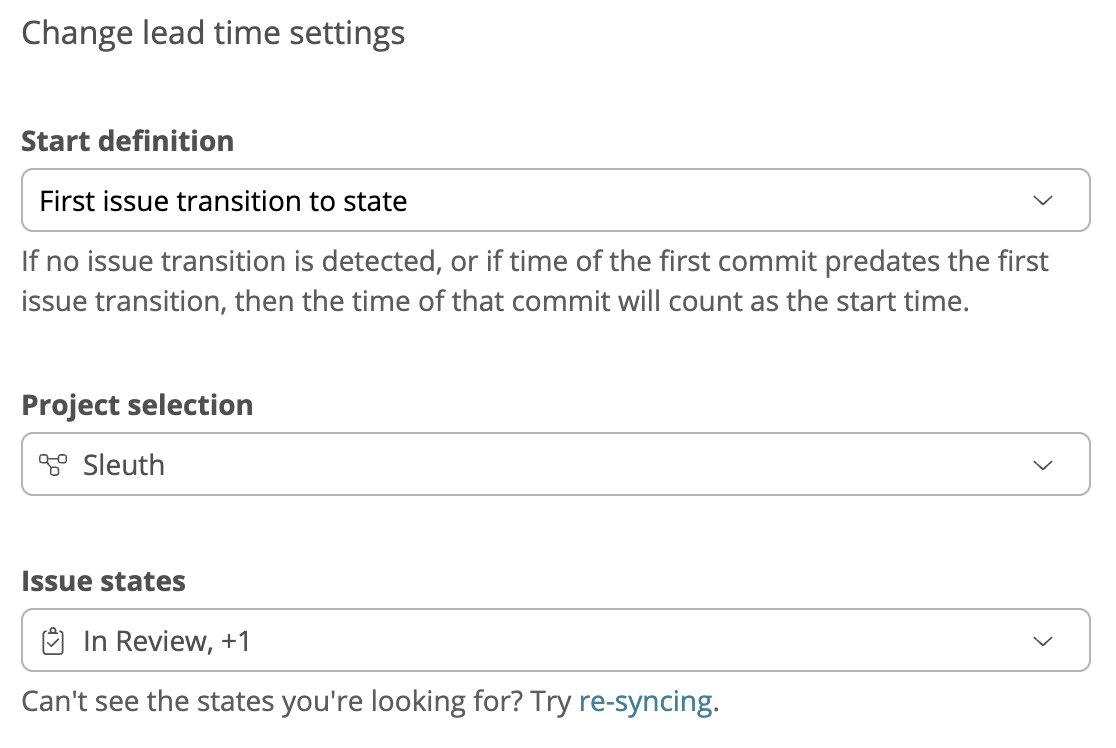This screenshot has width=1116, height=748.
Task: Click the clipboard icon in Issue states
Action: 53,641
